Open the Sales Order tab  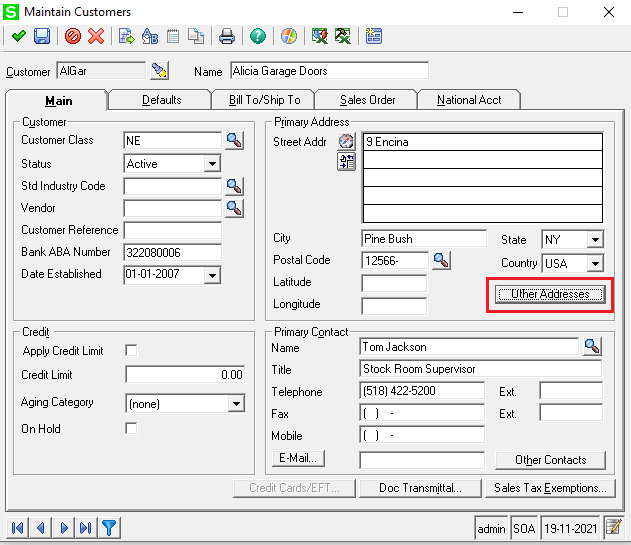pos(367,99)
